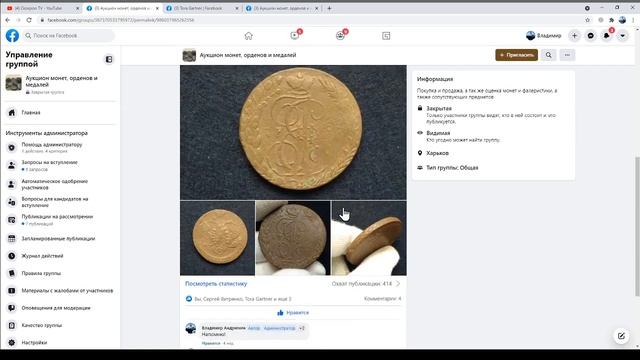The height and width of the screenshot is (360, 640).
Task: Click the Пригласить button
Action: pyautogui.click(x=516, y=55)
